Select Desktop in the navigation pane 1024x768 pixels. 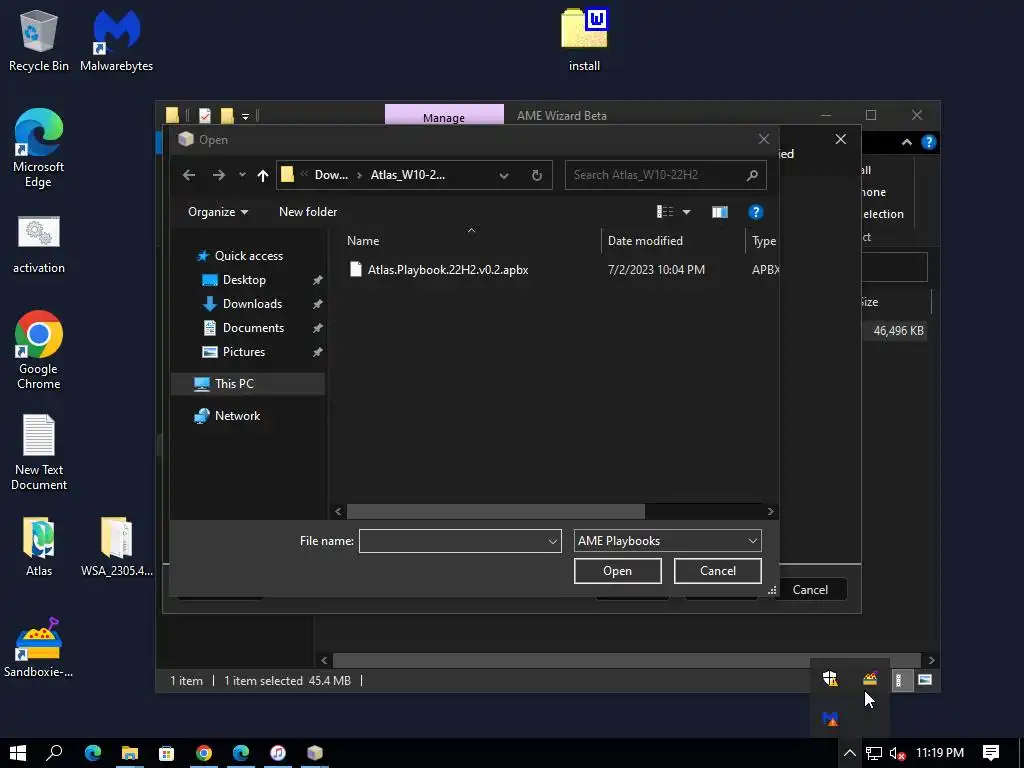point(244,280)
